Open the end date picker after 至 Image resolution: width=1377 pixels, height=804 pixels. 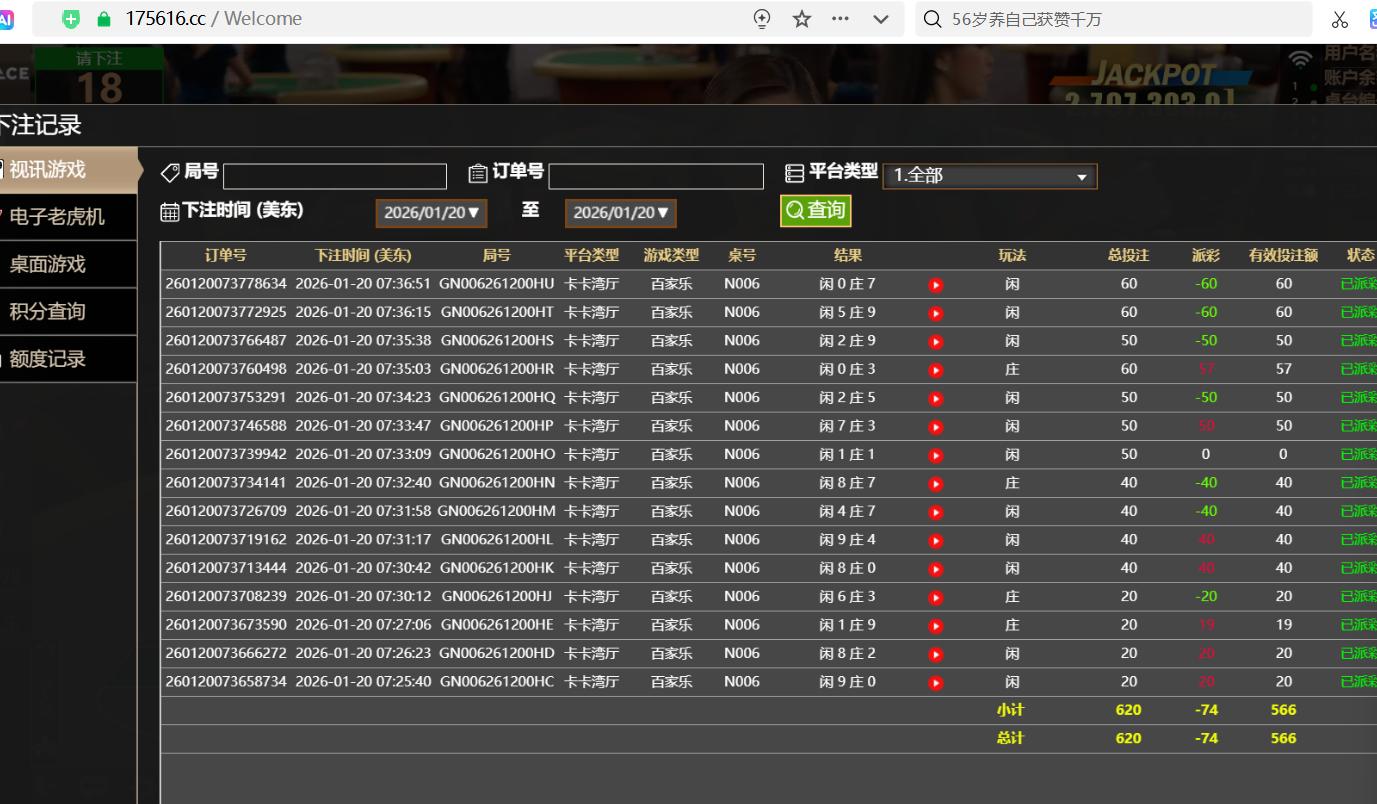pyautogui.click(x=620, y=213)
